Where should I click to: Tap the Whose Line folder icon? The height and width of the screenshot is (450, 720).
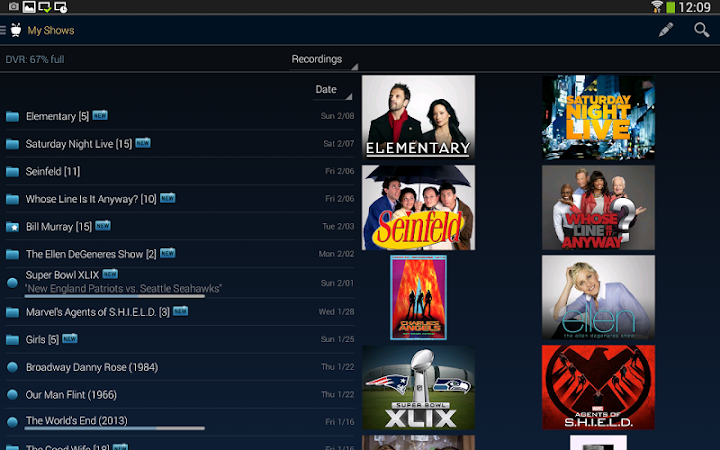12,199
